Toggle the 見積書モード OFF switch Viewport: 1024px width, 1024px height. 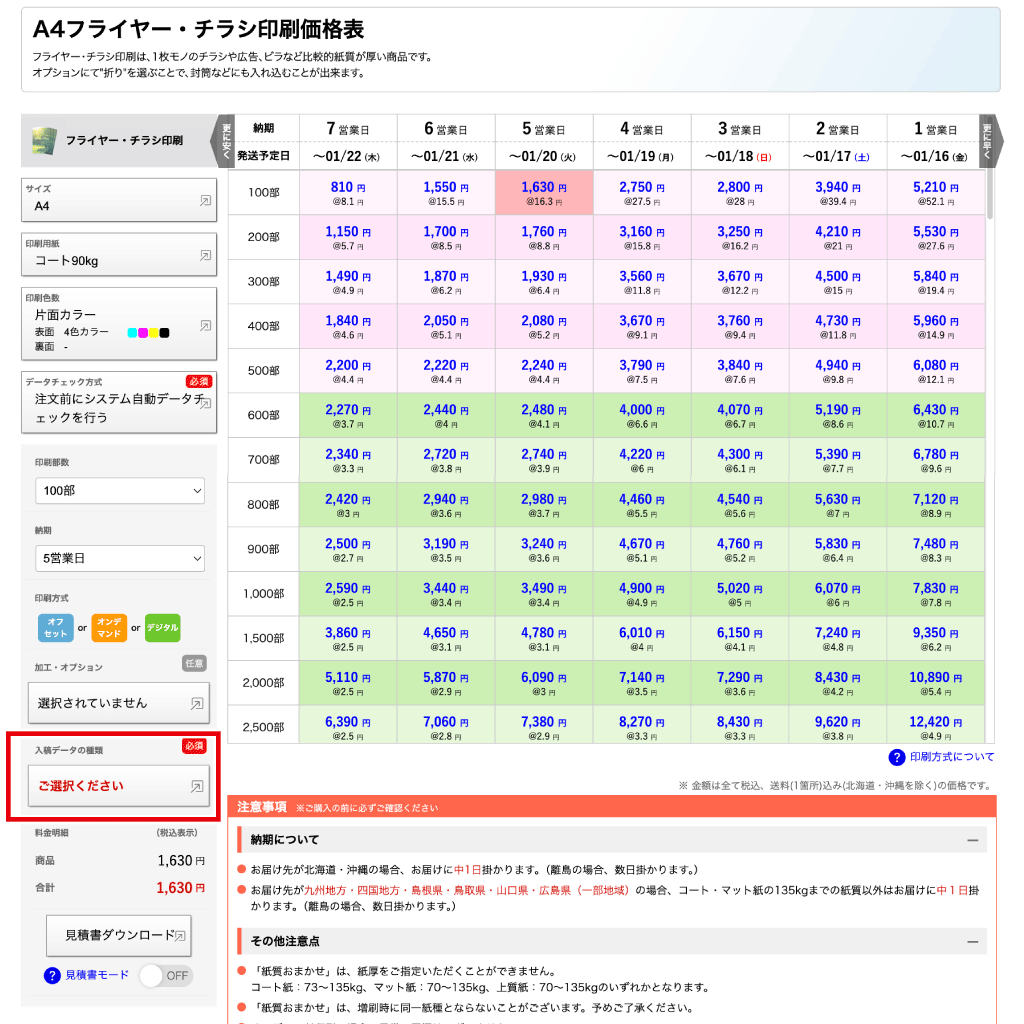tap(165, 975)
